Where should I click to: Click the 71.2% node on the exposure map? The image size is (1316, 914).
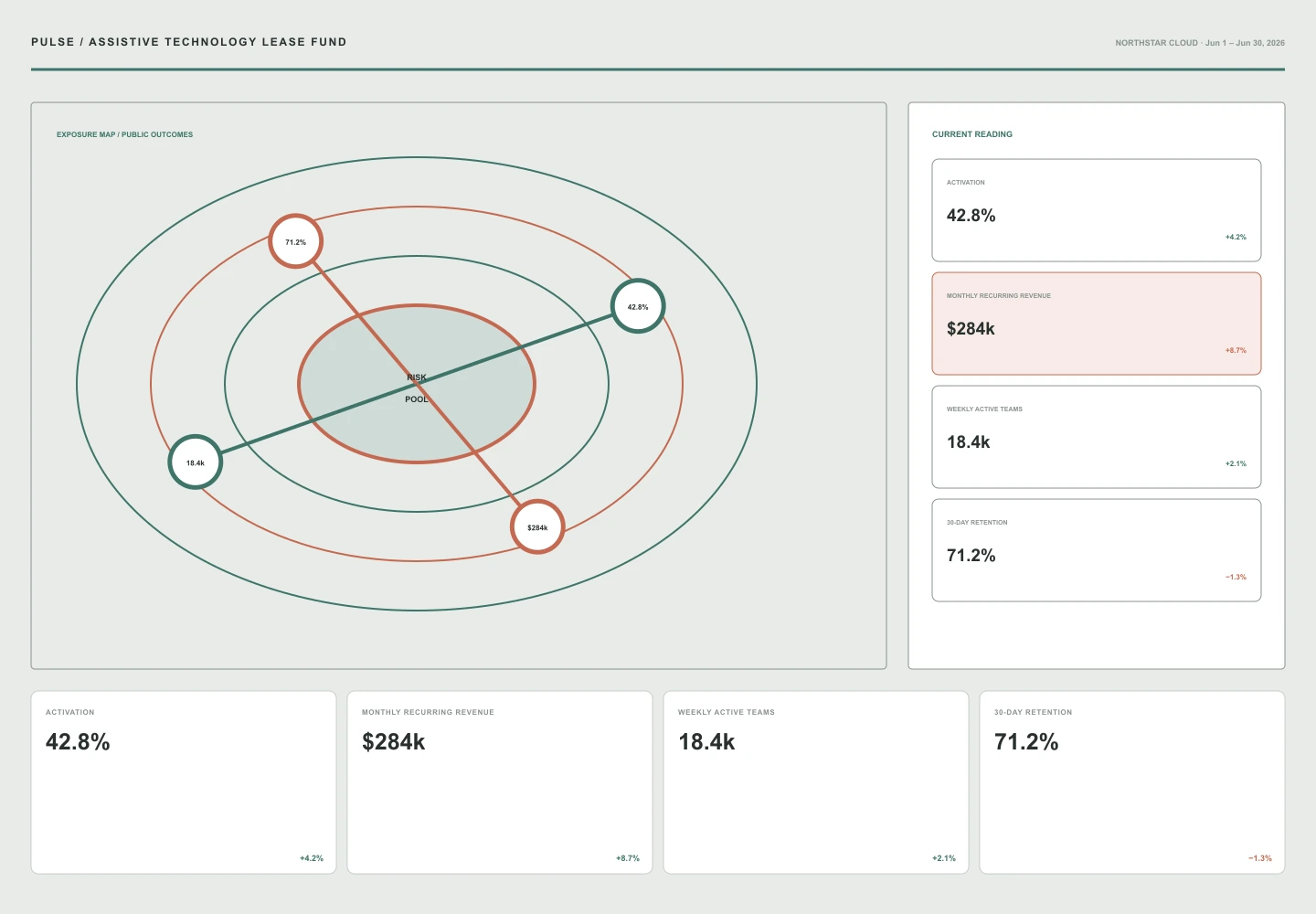click(x=296, y=241)
